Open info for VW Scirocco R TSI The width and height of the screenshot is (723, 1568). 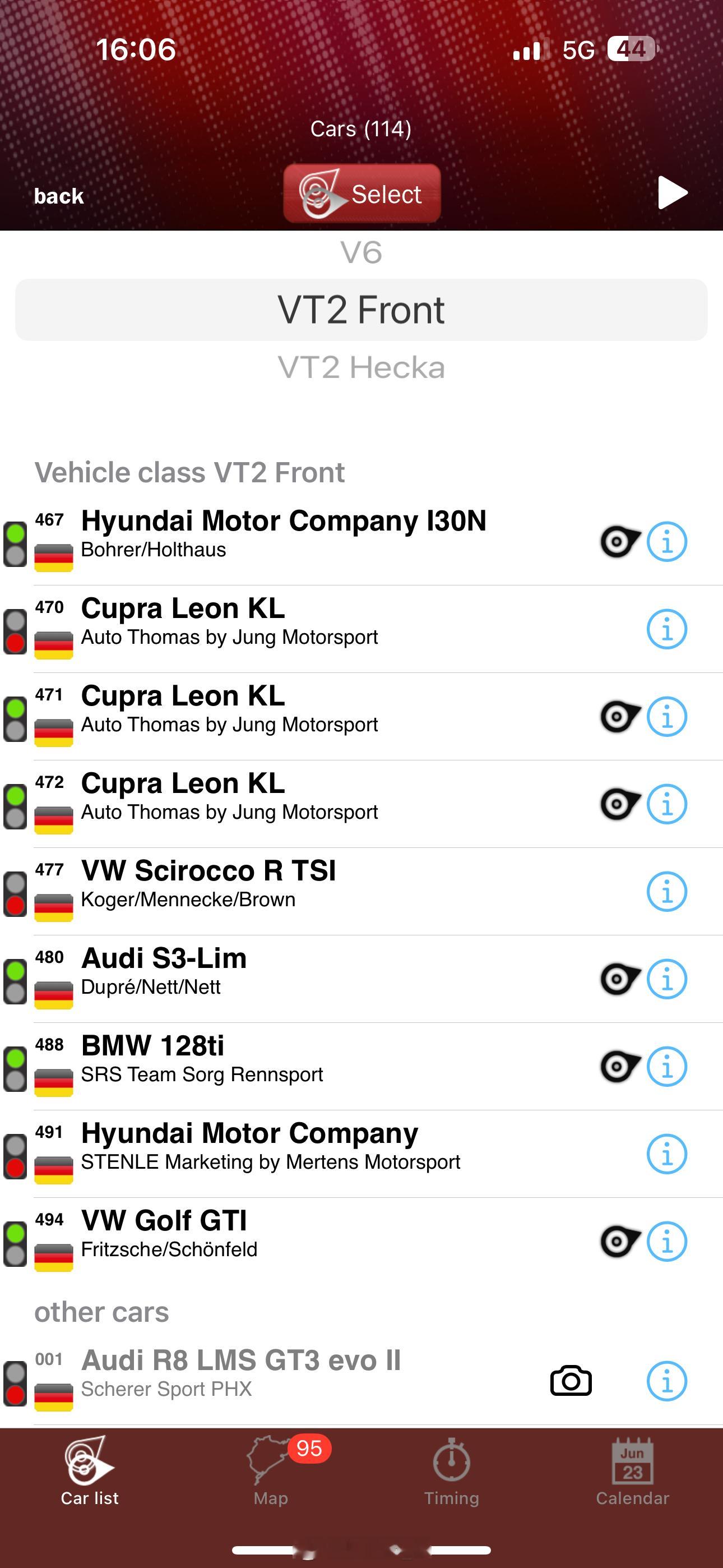666,892
